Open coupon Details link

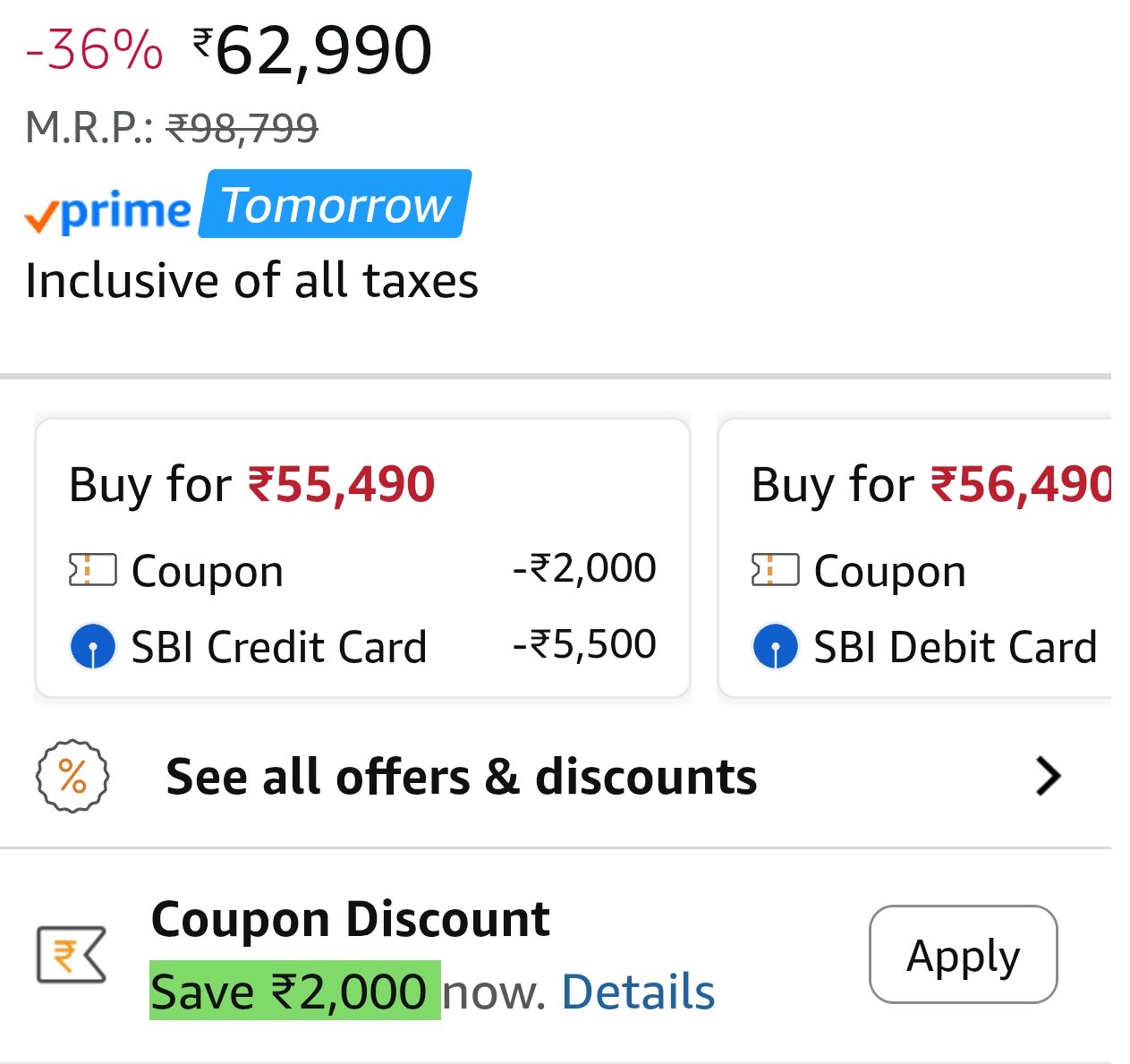point(638,992)
